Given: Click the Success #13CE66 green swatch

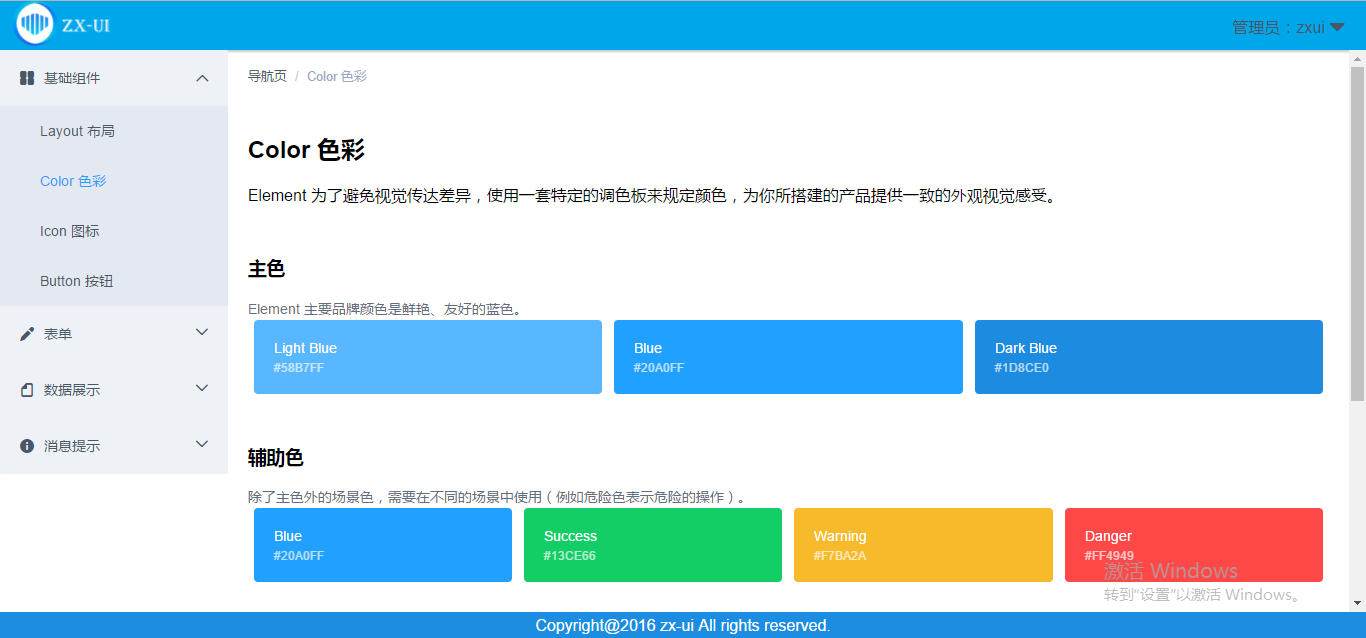Looking at the screenshot, I should pyautogui.click(x=653, y=545).
